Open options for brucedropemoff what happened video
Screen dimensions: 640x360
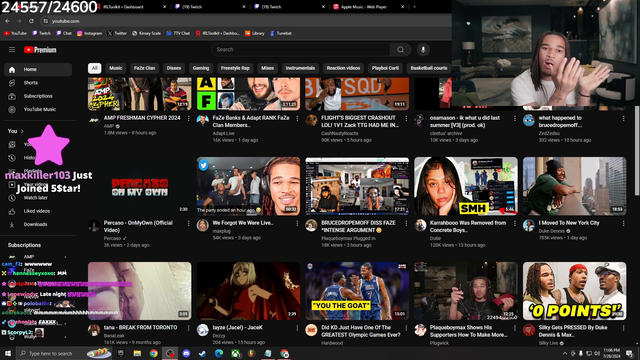click(x=623, y=118)
